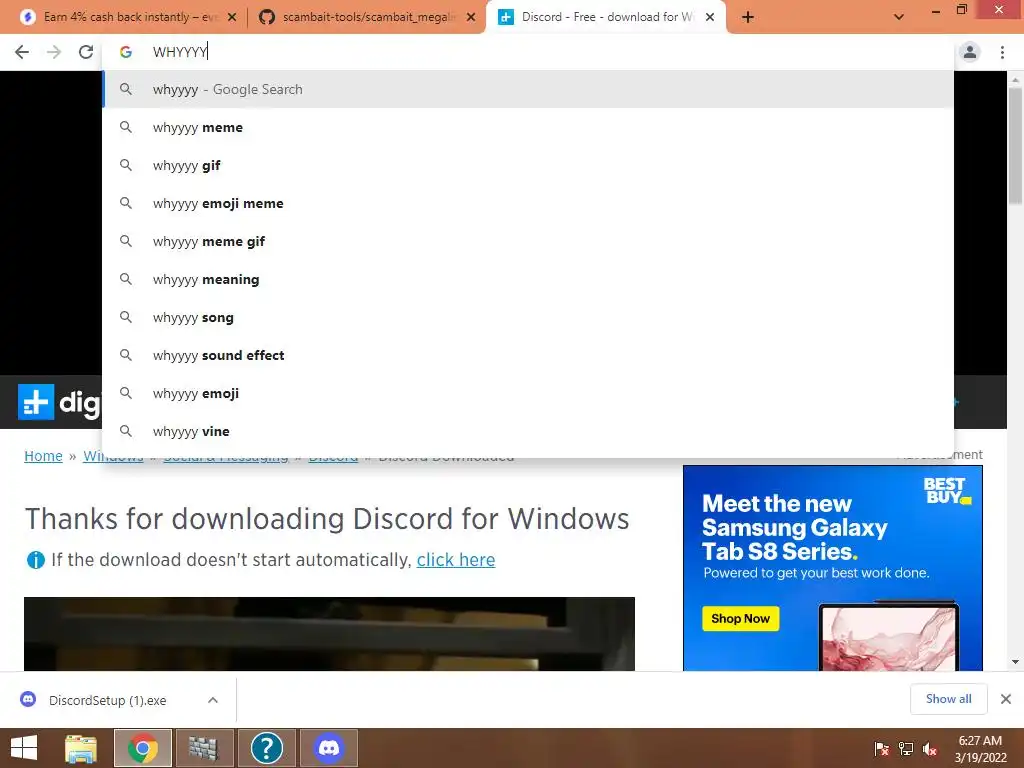Select the 'whyyyy sound effect' suggestion

click(528, 355)
